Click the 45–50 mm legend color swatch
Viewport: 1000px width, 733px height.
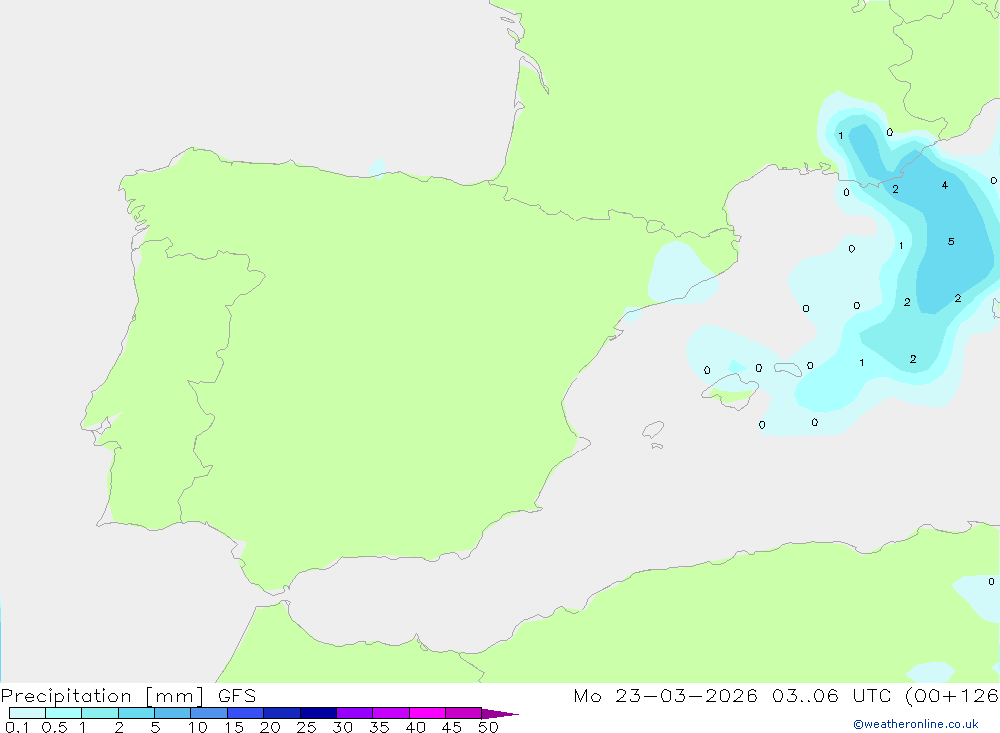pyautogui.click(x=463, y=713)
